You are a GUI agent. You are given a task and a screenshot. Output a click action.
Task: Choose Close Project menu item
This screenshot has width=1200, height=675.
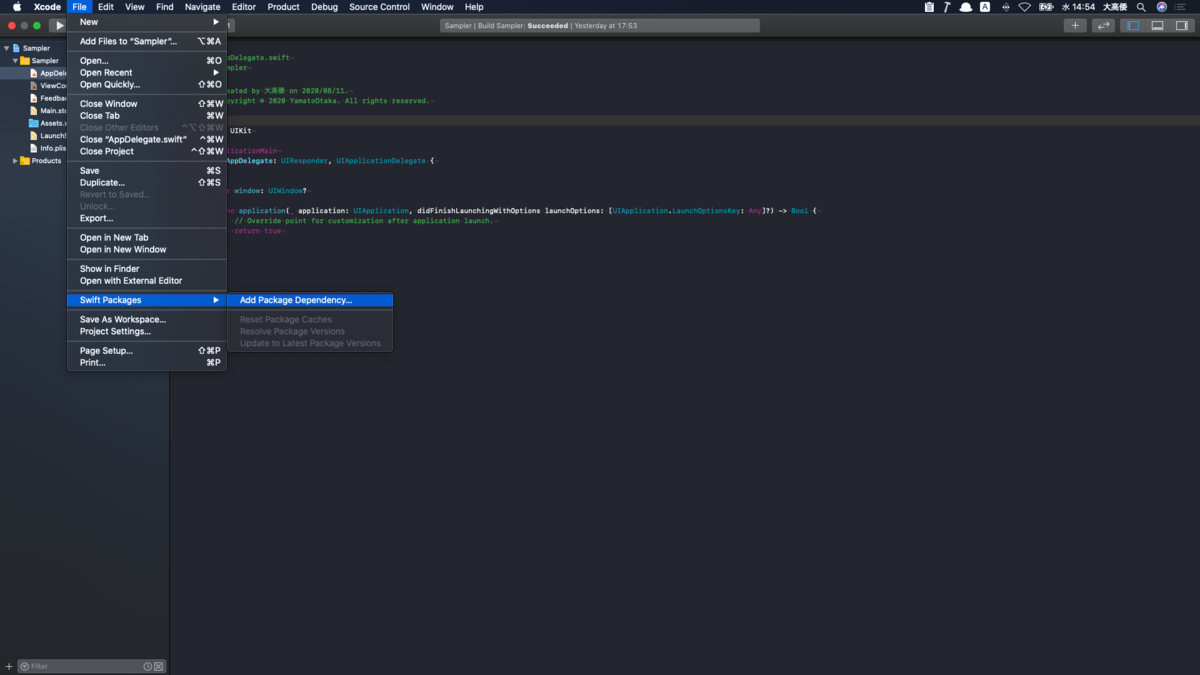[147, 152]
